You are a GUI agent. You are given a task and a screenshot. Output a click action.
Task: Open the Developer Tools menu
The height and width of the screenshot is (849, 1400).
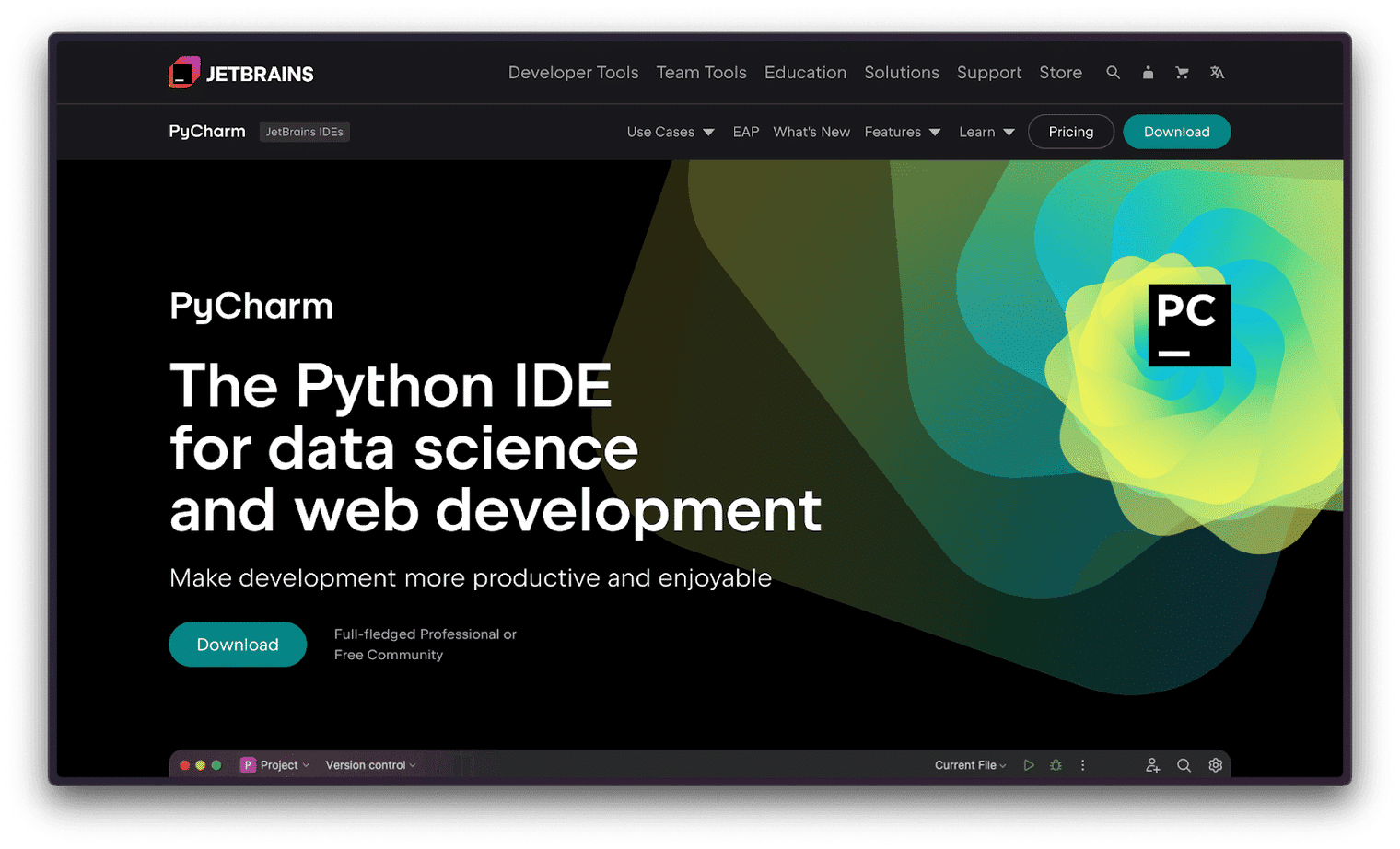pyautogui.click(x=573, y=72)
